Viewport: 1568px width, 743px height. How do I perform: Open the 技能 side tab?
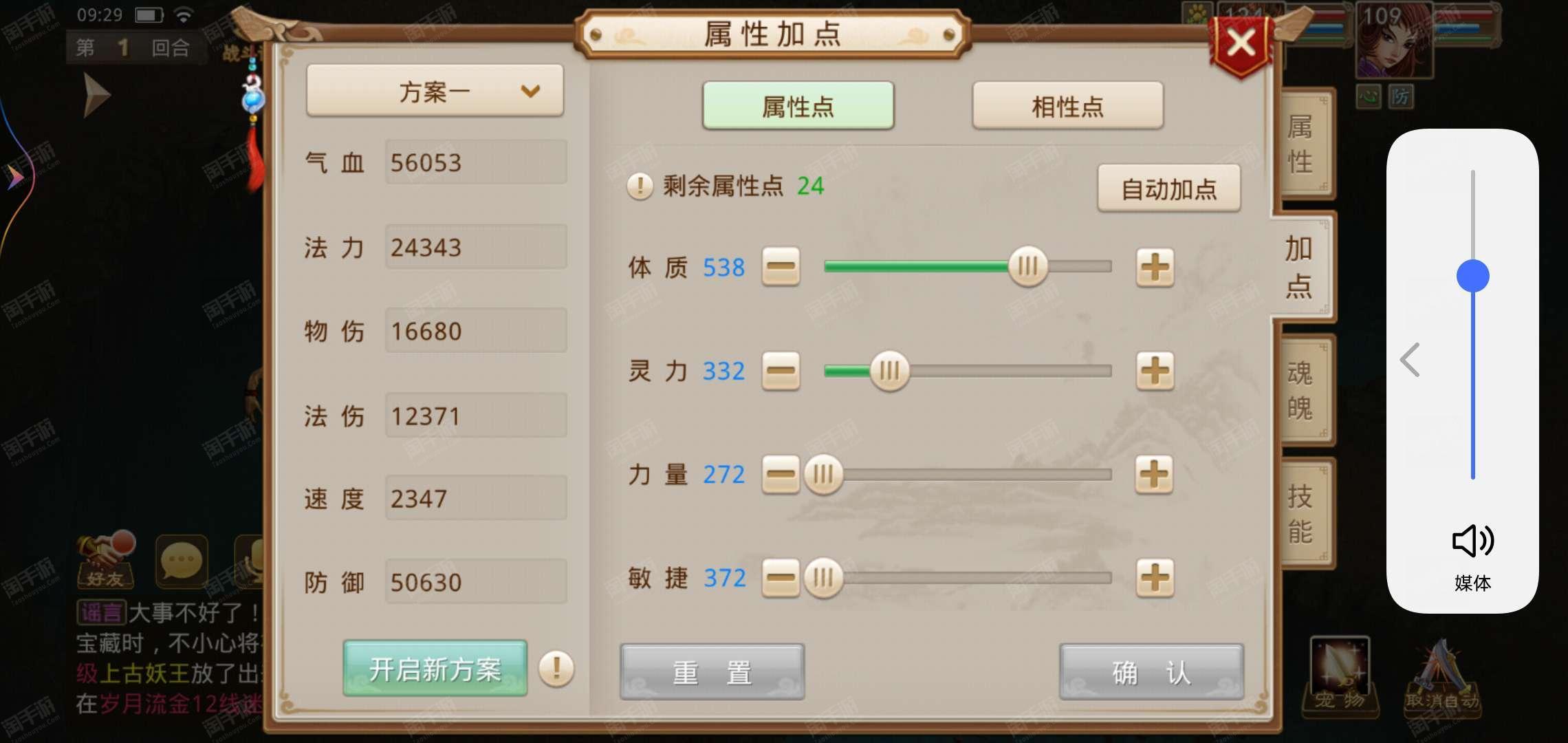click(x=1301, y=513)
